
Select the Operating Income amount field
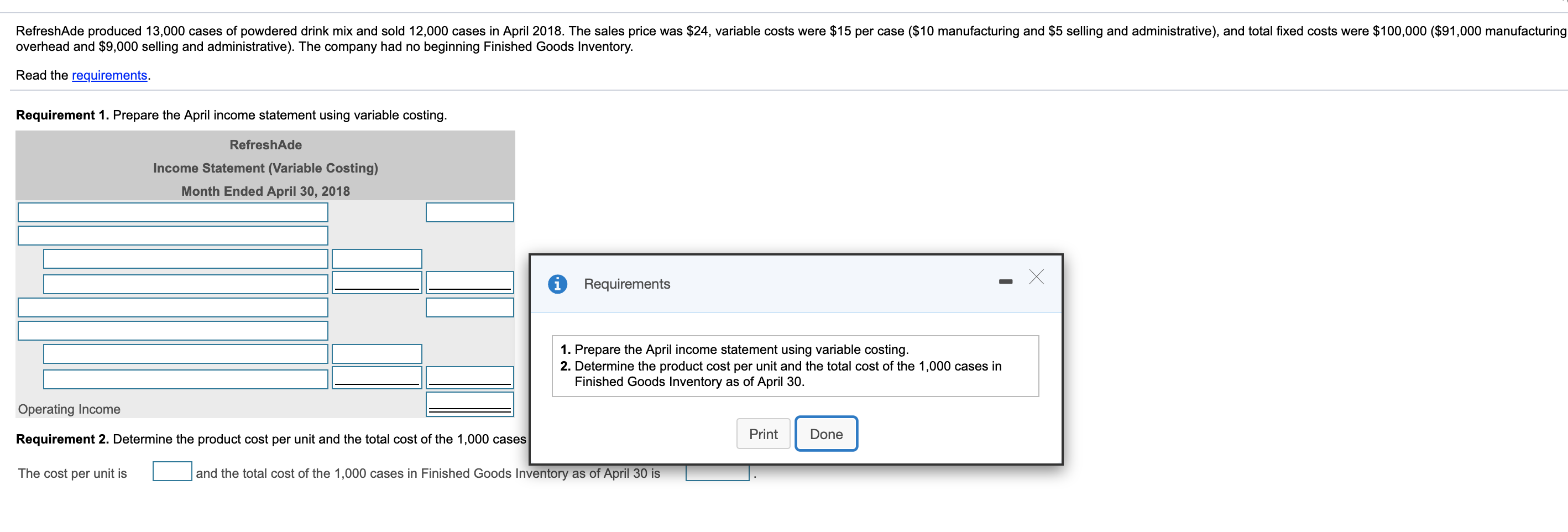click(469, 404)
